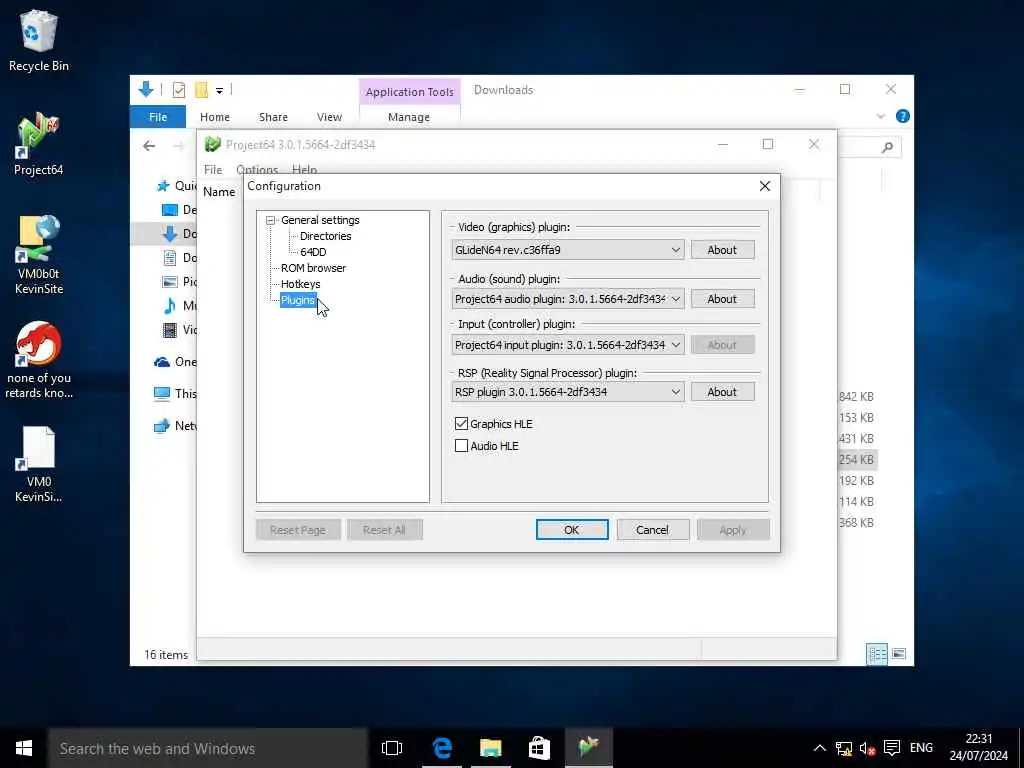Screen dimensions: 1024x768
Task: Open the Project64 File menu
Action: [213, 169]
